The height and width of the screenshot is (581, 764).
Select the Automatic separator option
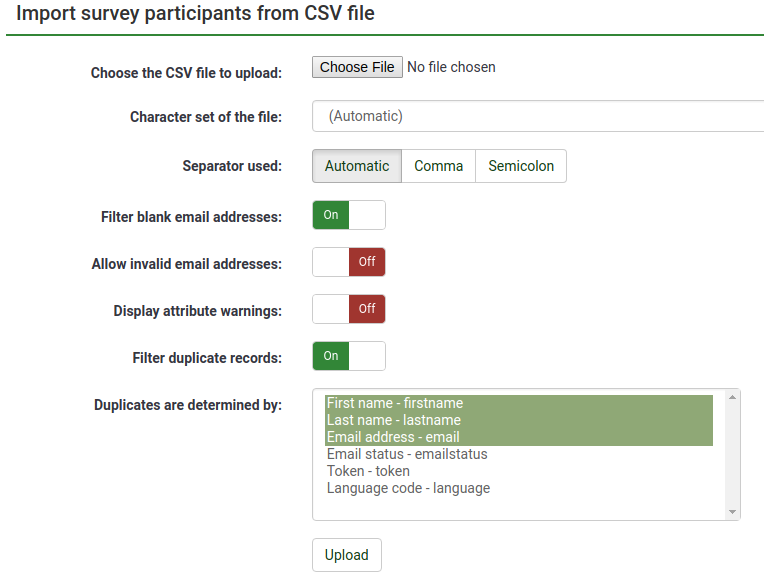pyautogui.click(x=357, y=166)
